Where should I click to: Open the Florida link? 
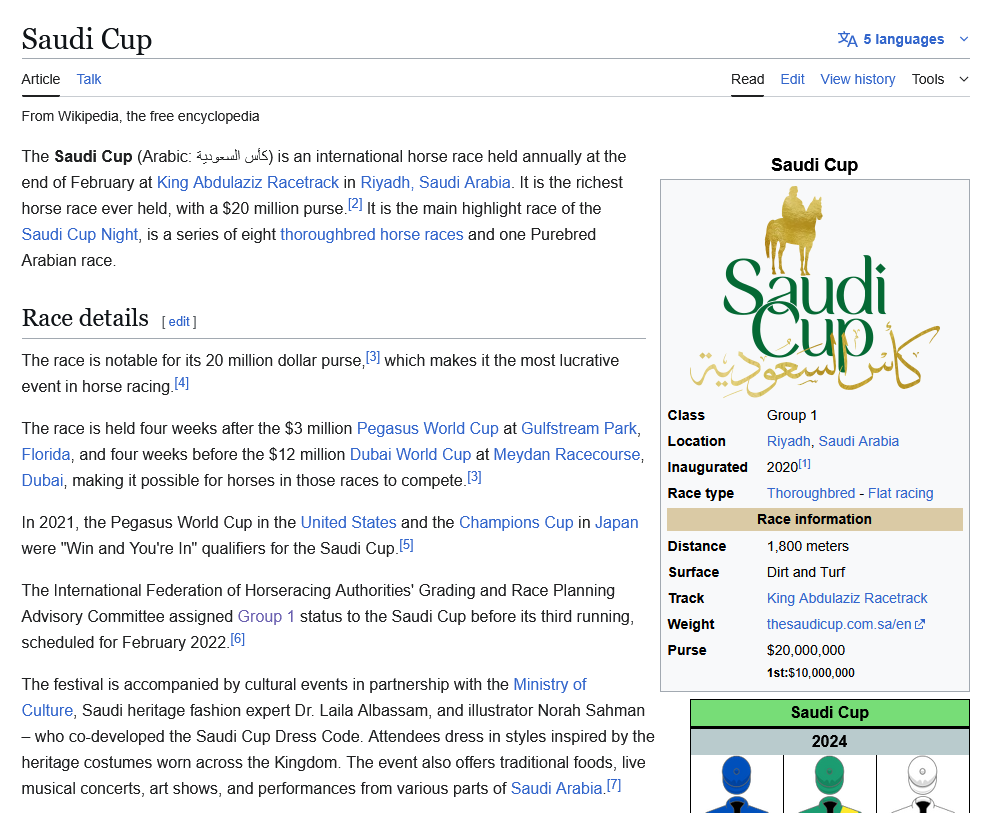[x=46, y=454]
